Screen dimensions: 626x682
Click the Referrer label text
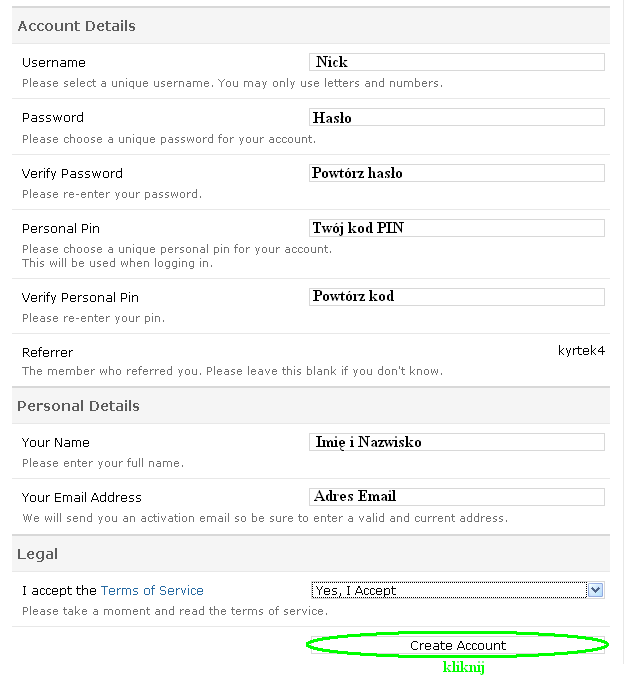[x=47, y=352]
